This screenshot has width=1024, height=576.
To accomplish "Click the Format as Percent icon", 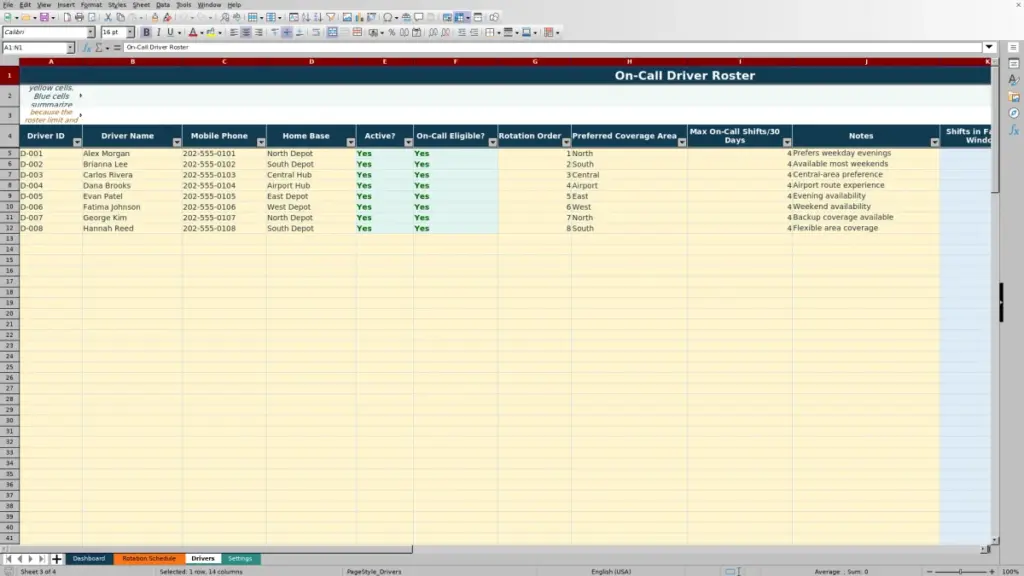I will tap(392, 32).
